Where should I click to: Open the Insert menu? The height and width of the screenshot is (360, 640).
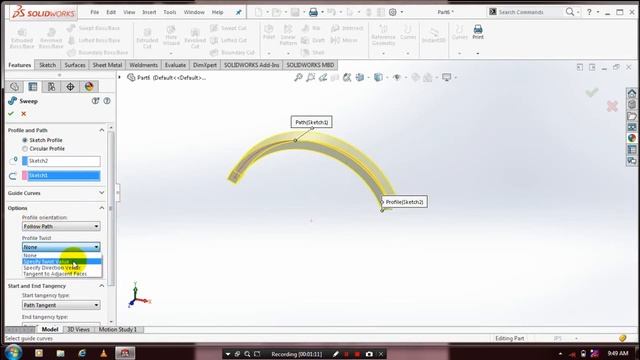(x=149, y=12)
